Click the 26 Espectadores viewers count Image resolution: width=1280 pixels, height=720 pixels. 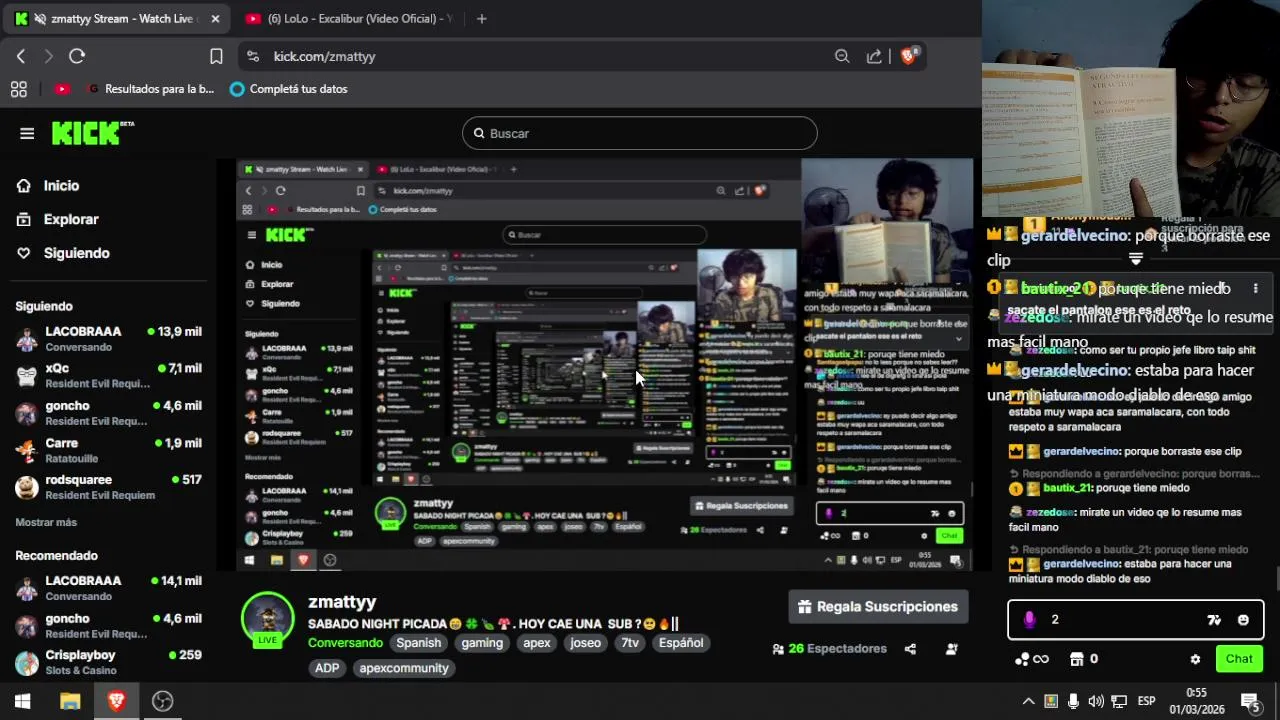829,649
